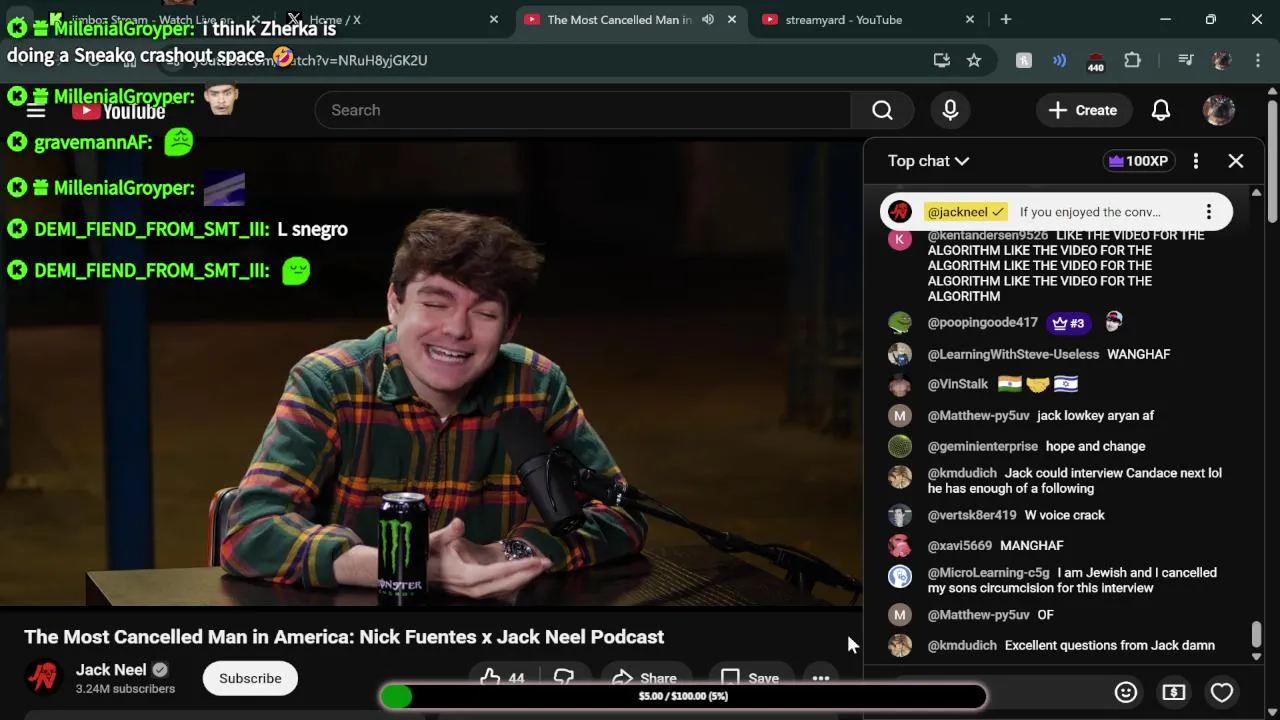Click @Matthew-py5uv 'jack lowkey aryan af' message
The width and height of the screenshot is (1280, 720).
pos(1096,415)
